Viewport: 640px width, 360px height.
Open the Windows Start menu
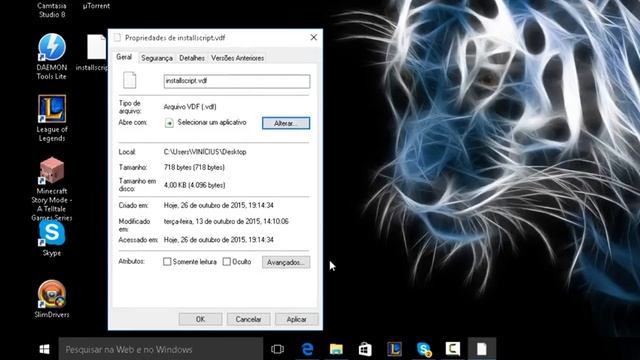click(x=44, y=349)
